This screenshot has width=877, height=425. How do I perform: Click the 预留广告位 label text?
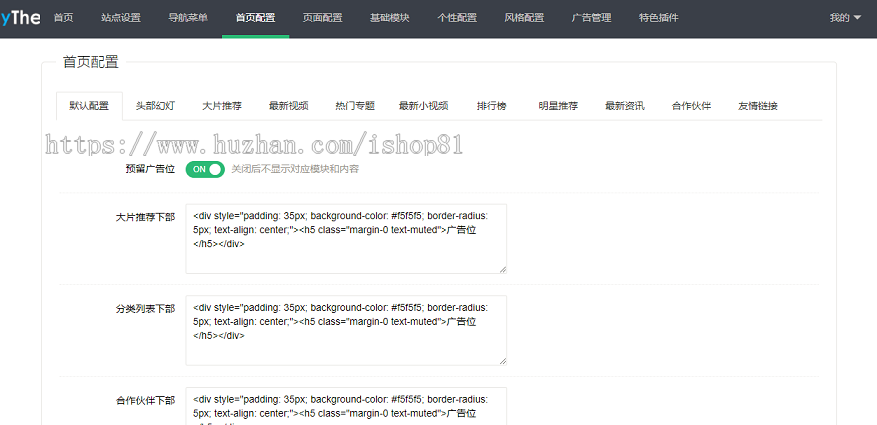coord(150,169)
